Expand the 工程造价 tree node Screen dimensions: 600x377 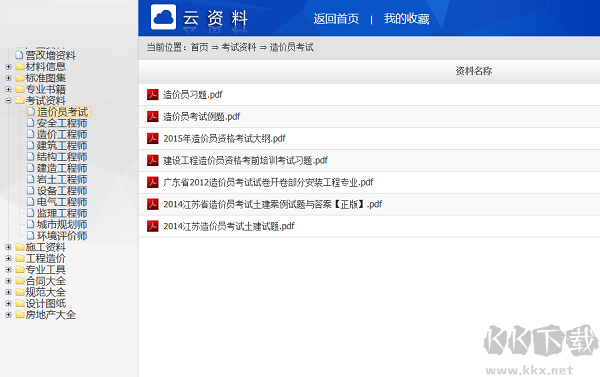click(8, 258)
